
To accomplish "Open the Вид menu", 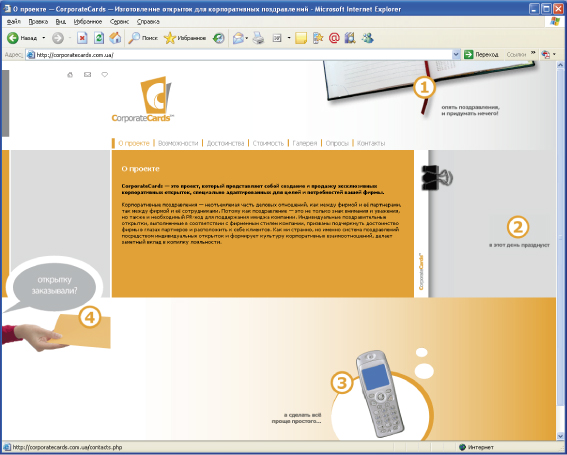I will (x=60, y=22).
